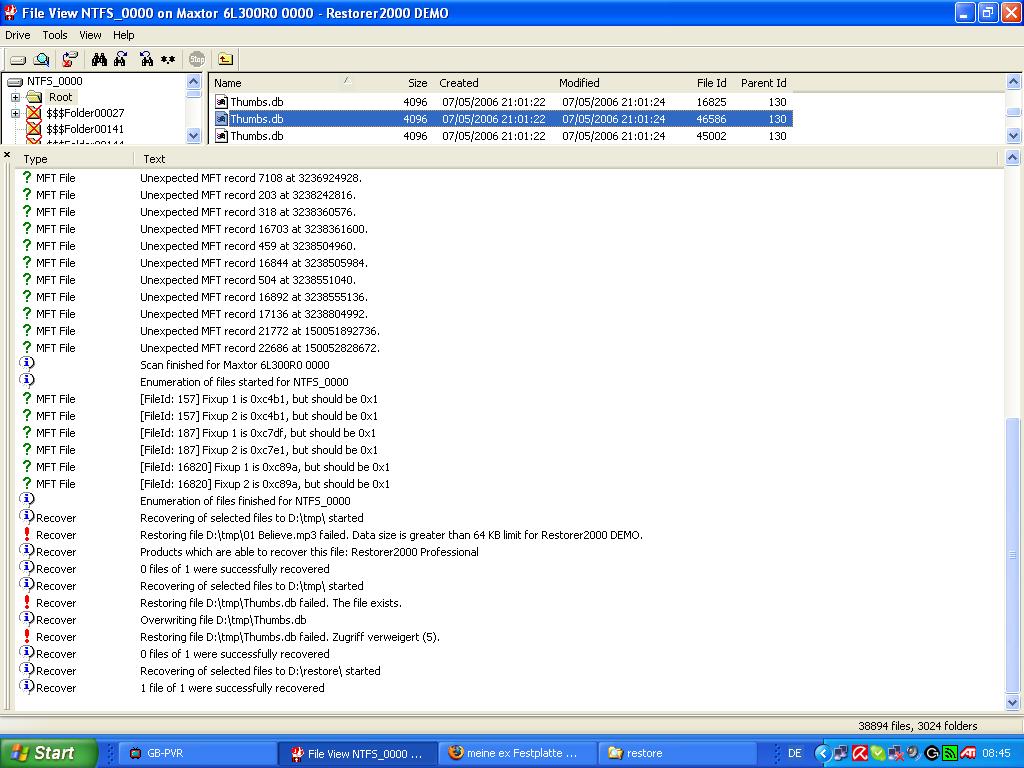Expand the $$$Folder00027 node

[15, 114]
